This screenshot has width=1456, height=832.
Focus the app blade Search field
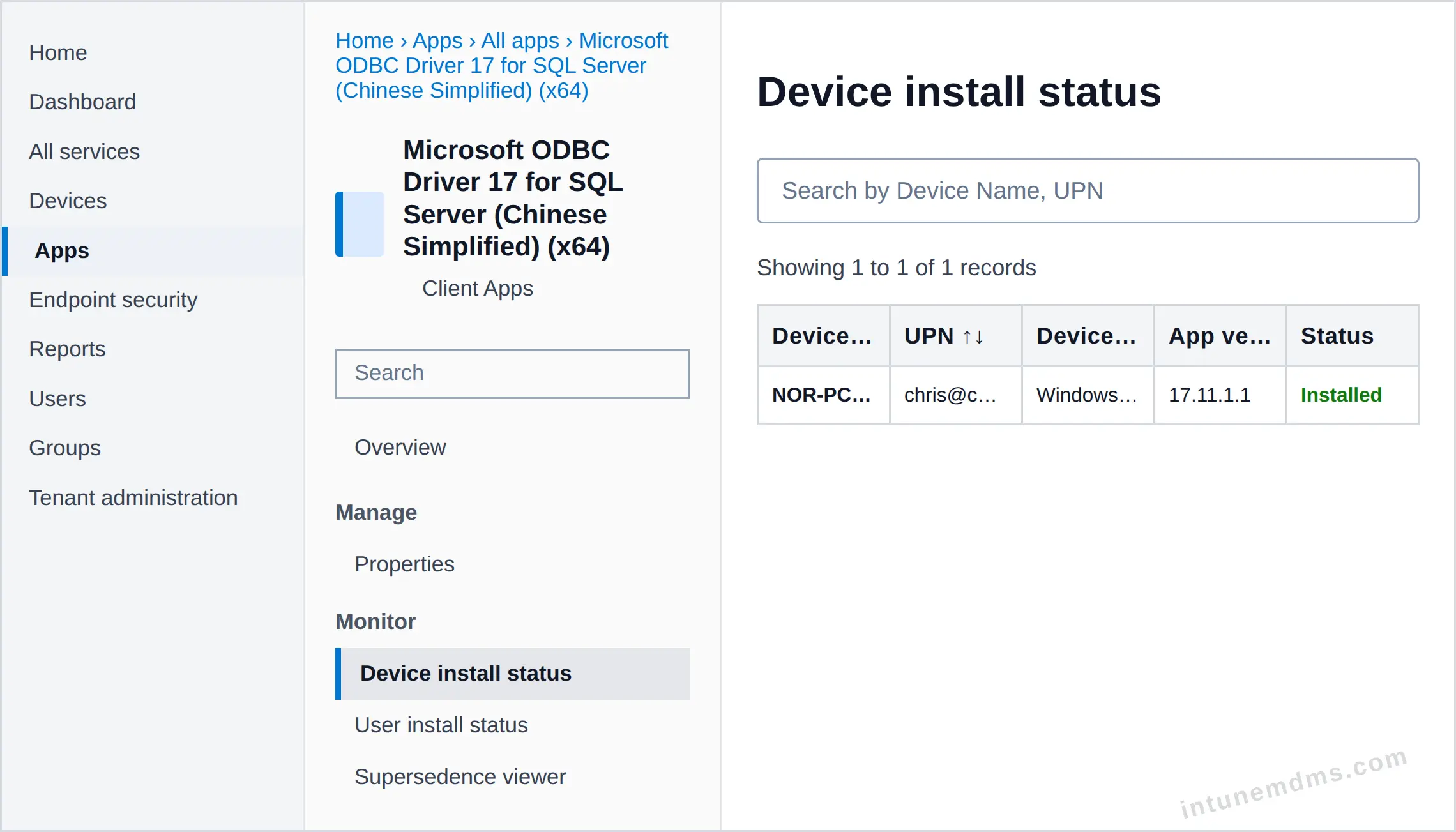pyautogui.click(x=512, y=374)
